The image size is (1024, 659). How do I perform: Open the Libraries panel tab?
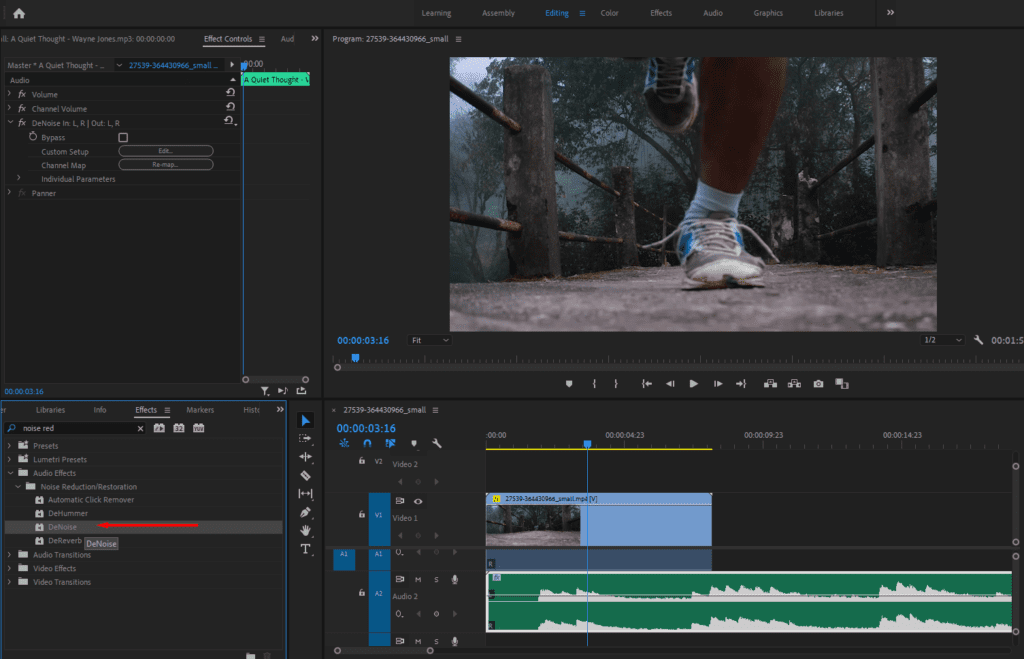coord(50,410)
